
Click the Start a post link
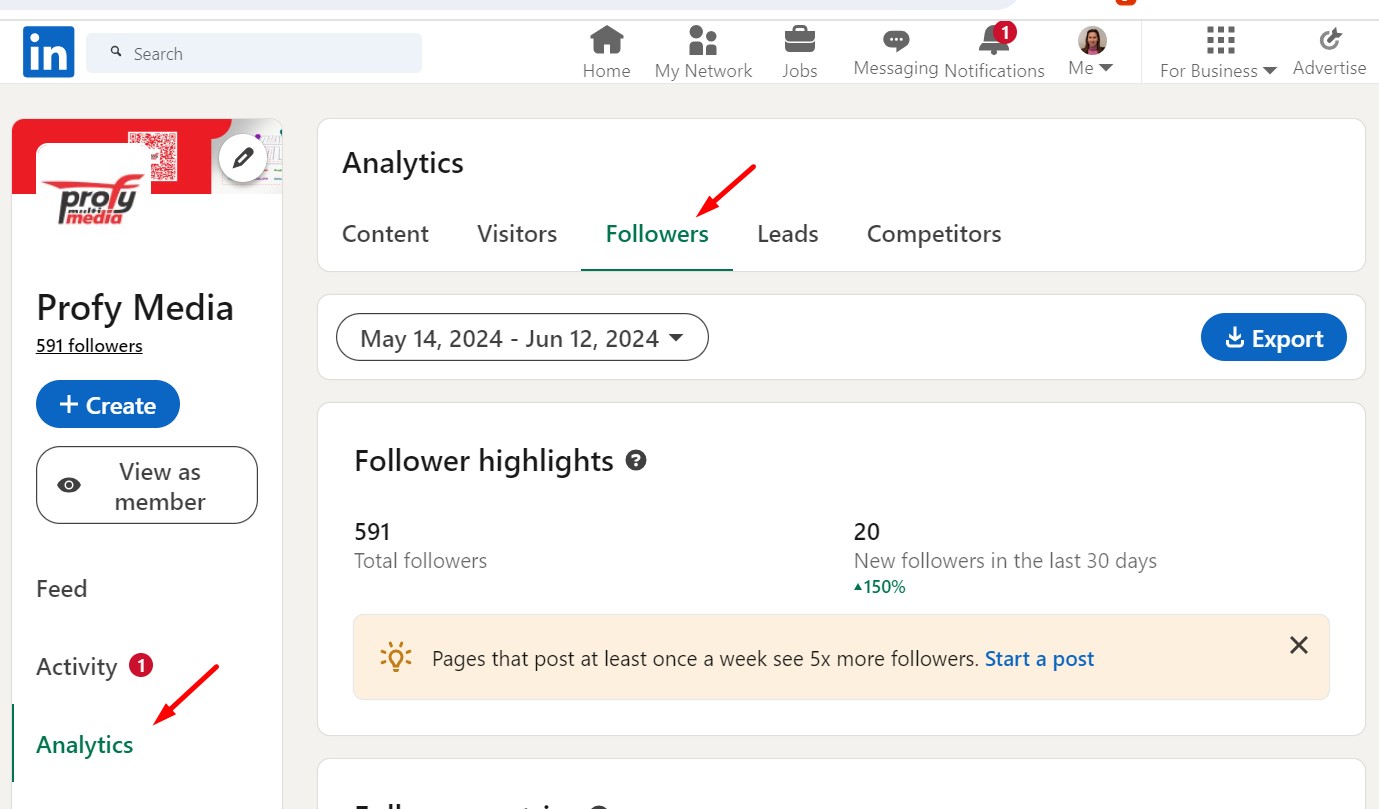point(1039,659)
